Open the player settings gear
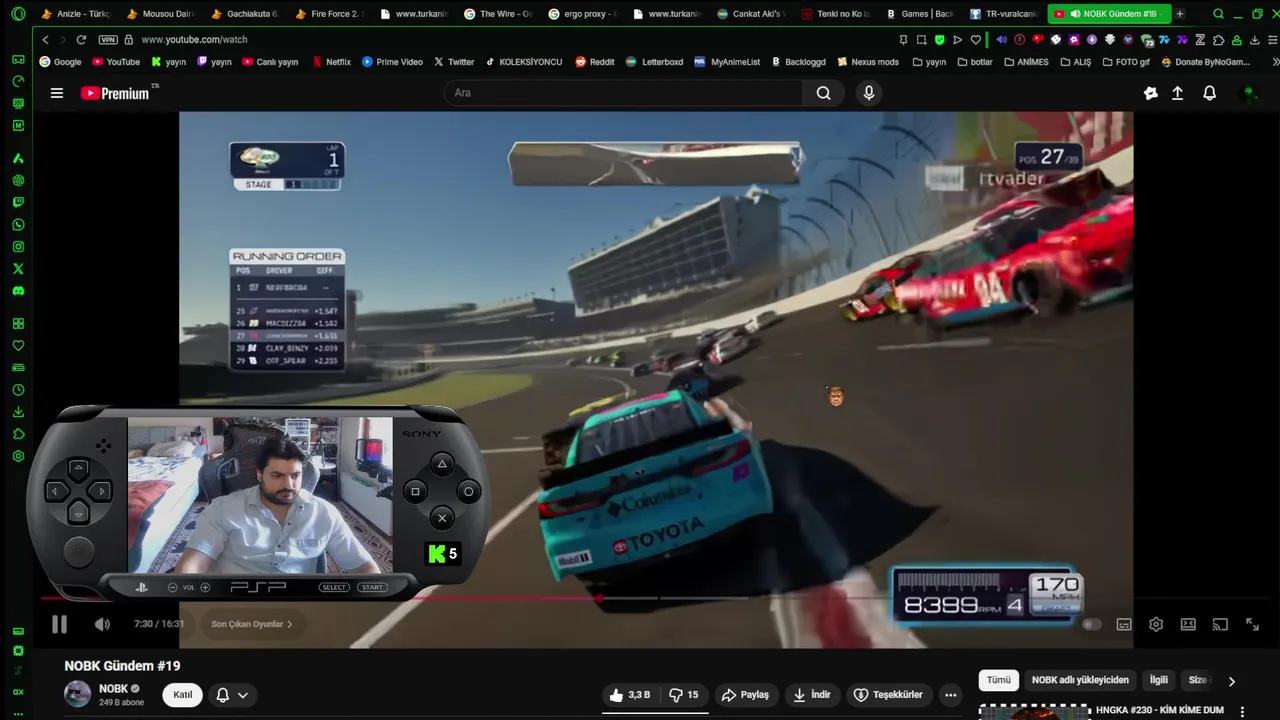This screenshot has height=720, width=1280. (1156, 624)
